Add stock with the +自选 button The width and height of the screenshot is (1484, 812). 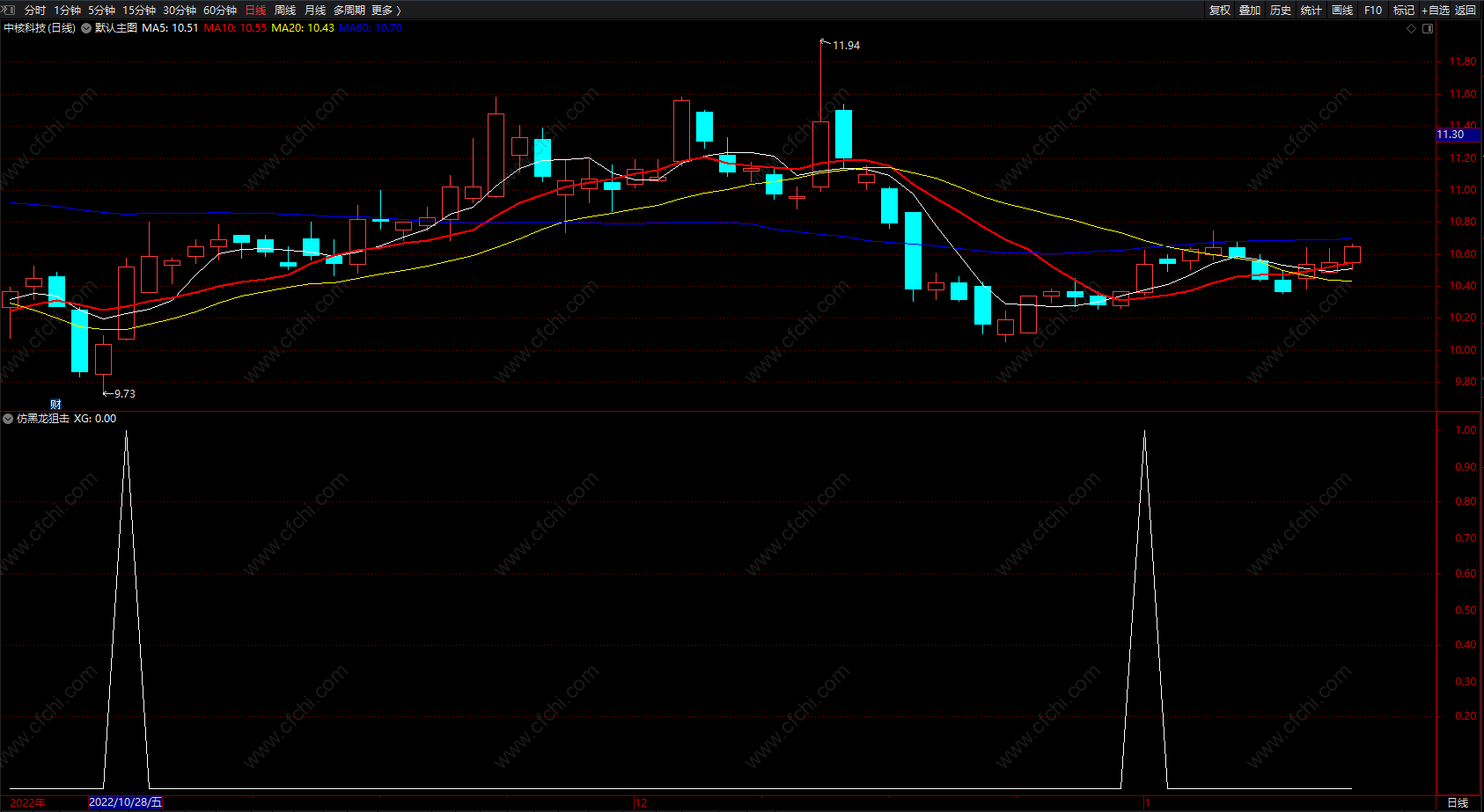click(x=1436, y=11)
